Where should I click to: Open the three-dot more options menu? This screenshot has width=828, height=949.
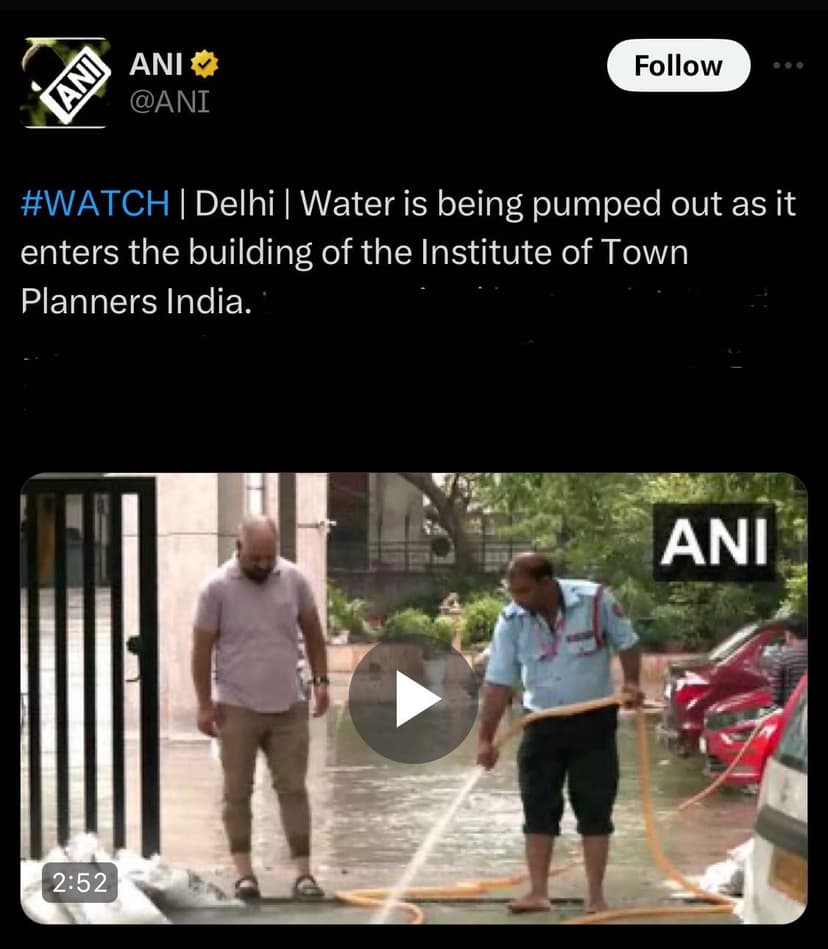tap(788, 65)
